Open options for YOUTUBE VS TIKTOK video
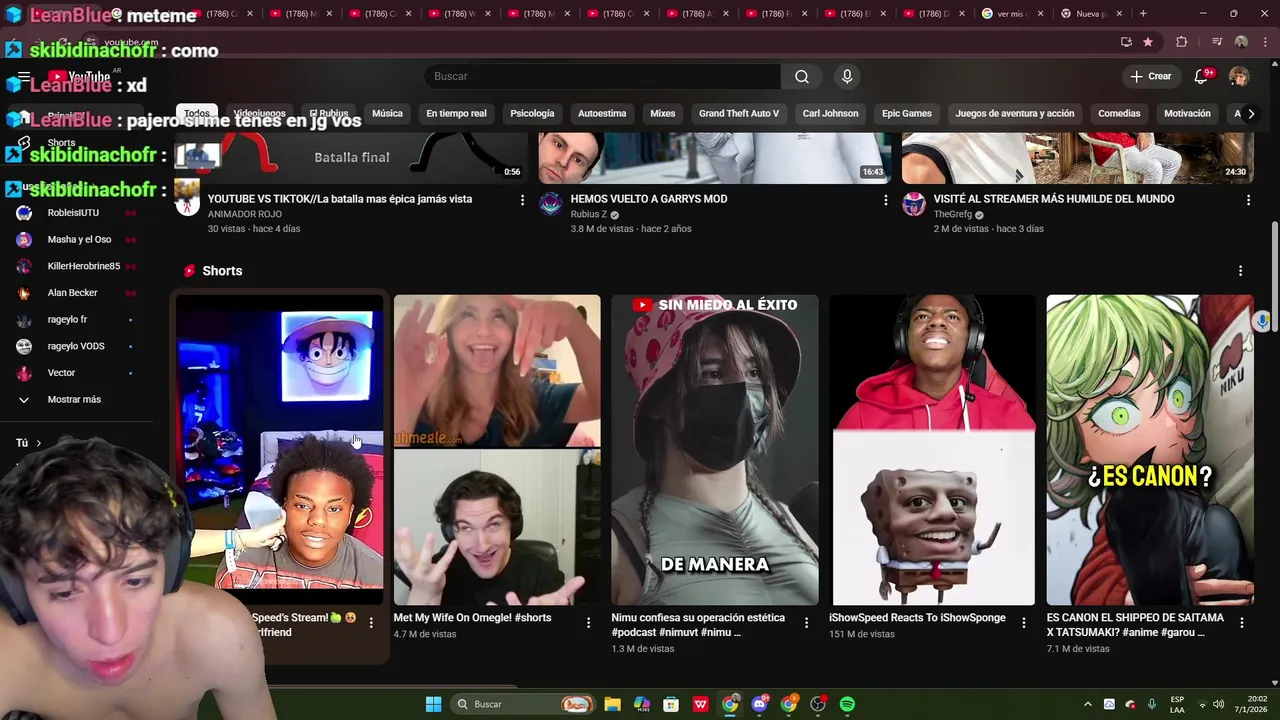Image resolution: width=1280 pixels, height=720 pixels. pyautogui.click(x=522, y=200)
